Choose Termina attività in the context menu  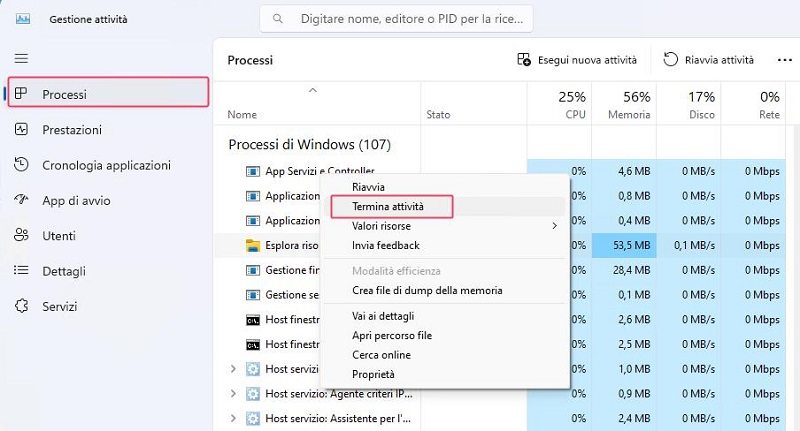click(x=389, y=207)
